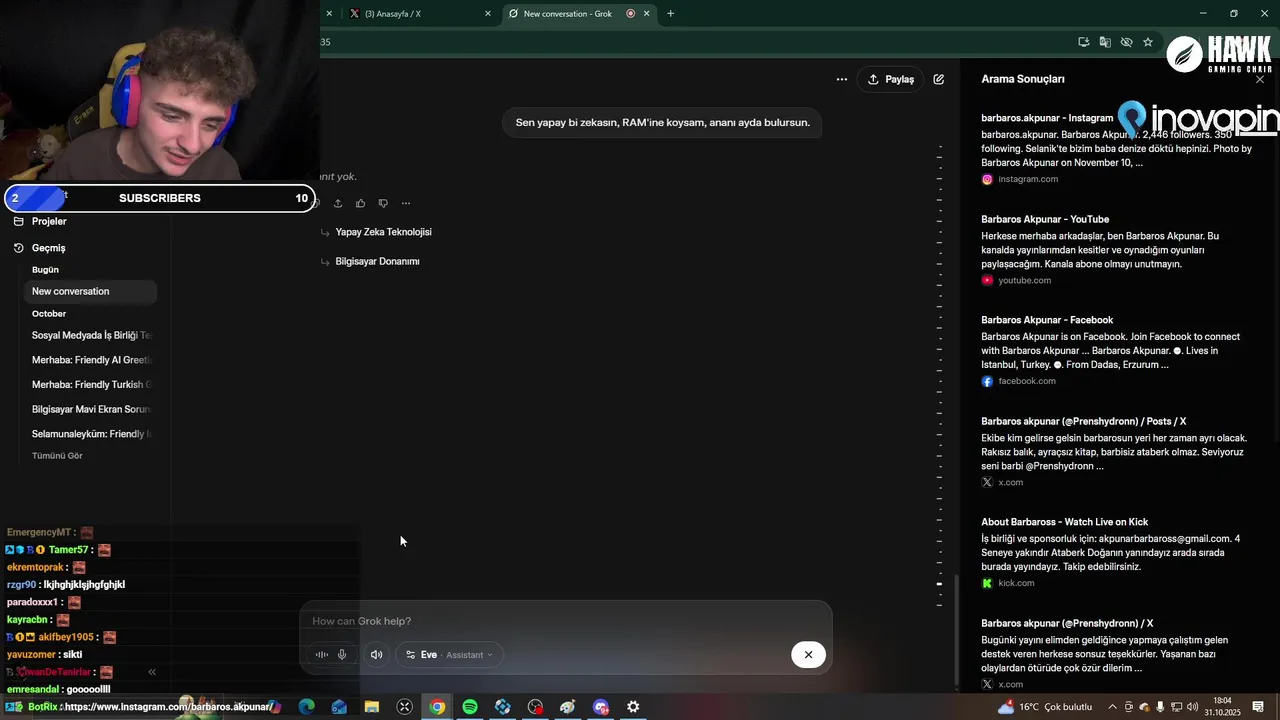The height and width of the screenshot is (720, 1280).
Task: Dislike the Grok response
Action: tap(383, 204)
